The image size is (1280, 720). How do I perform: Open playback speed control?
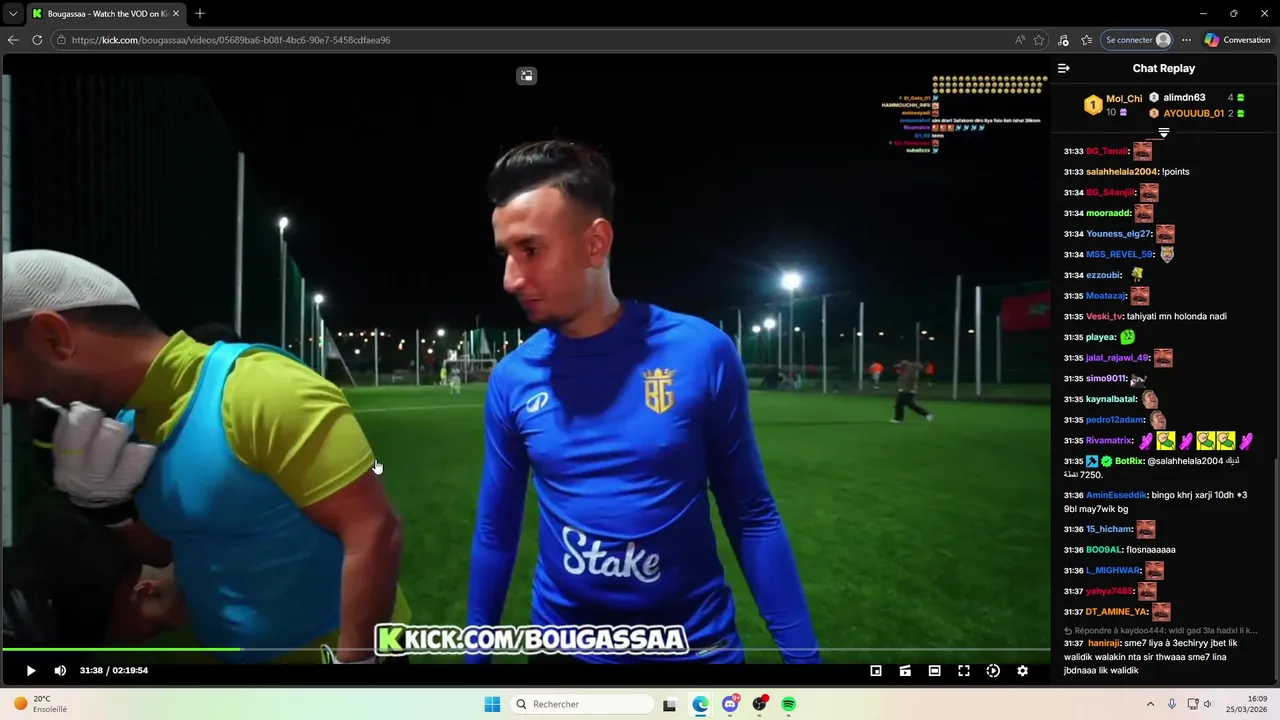[993, 671]
